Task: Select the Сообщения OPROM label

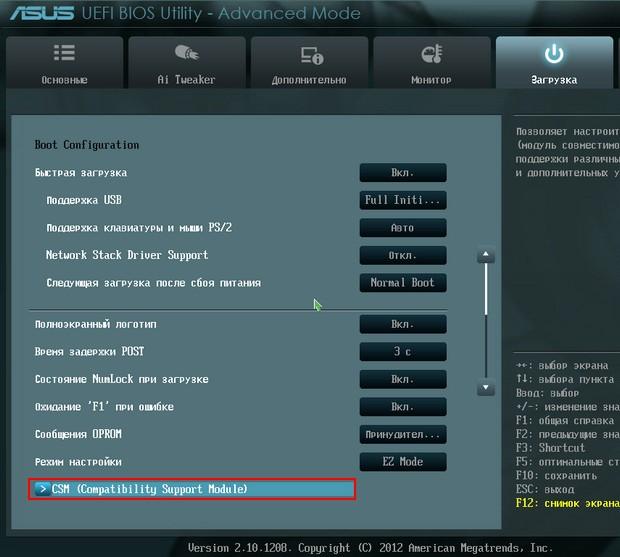Action: (x=78, y=434)
